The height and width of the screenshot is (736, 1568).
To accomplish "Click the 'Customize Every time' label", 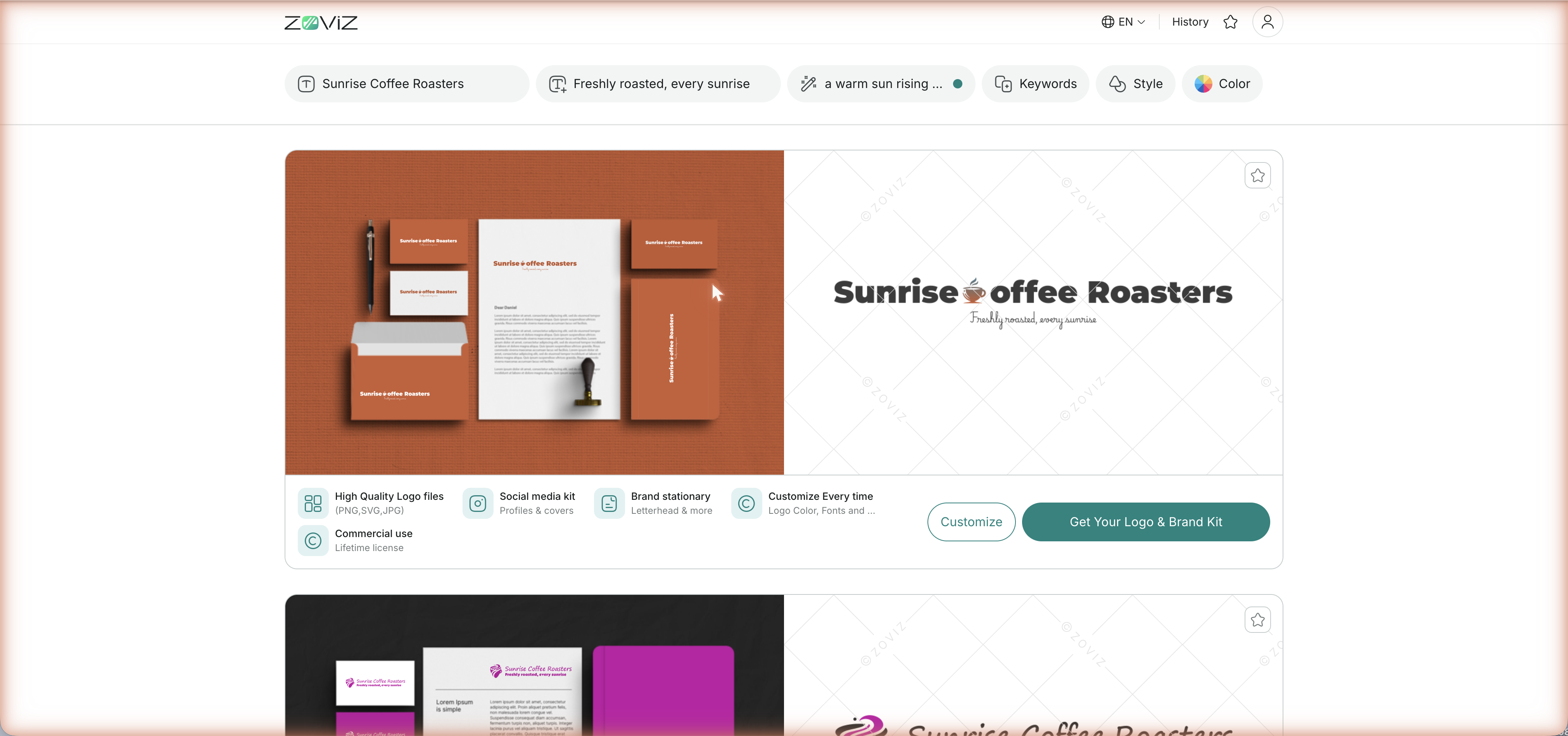I will coord(820,496).
